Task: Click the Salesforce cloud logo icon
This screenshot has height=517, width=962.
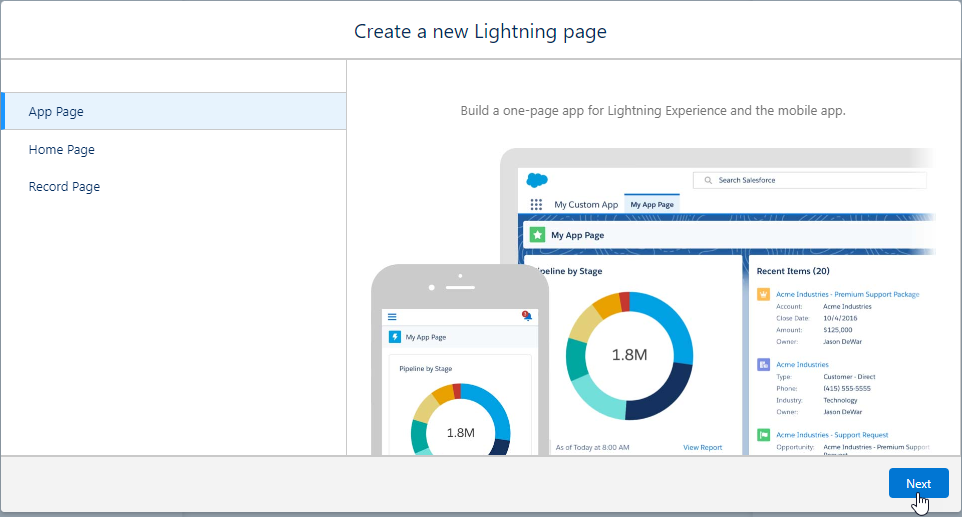Action: 538,180
